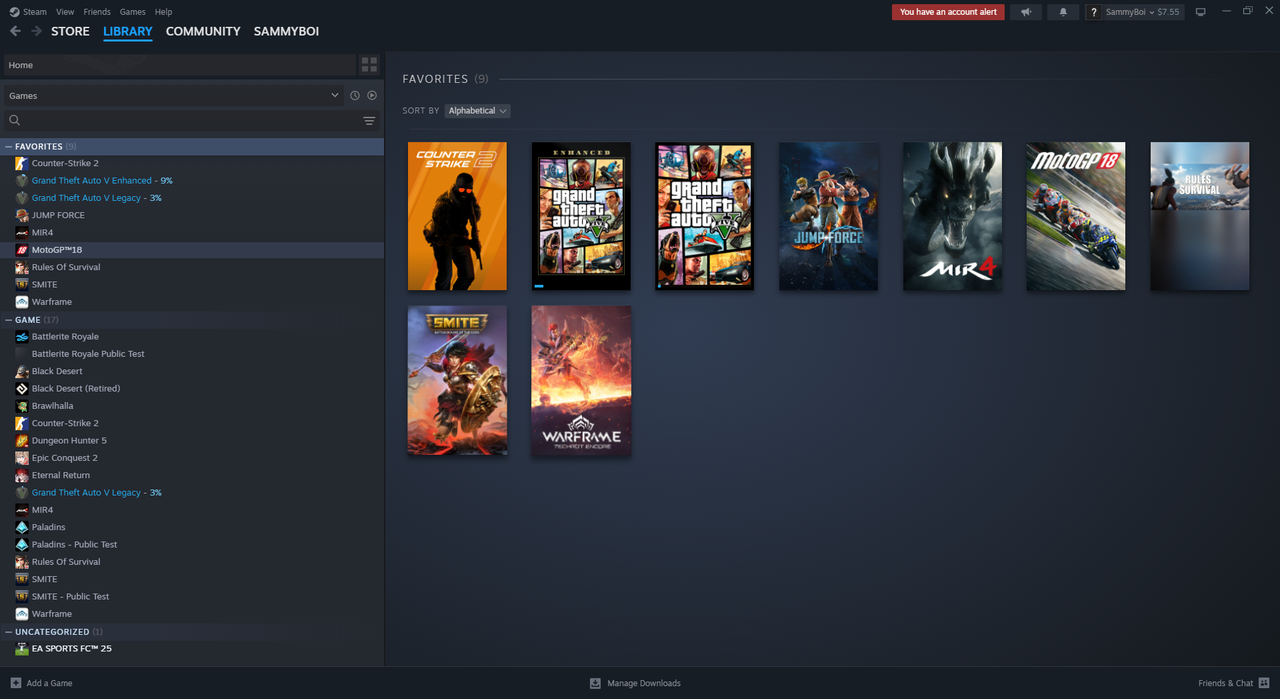The width and height of the screenshot is (1280, 699).
Task: Click Add a Game link
Action: [x=49, y=683]
